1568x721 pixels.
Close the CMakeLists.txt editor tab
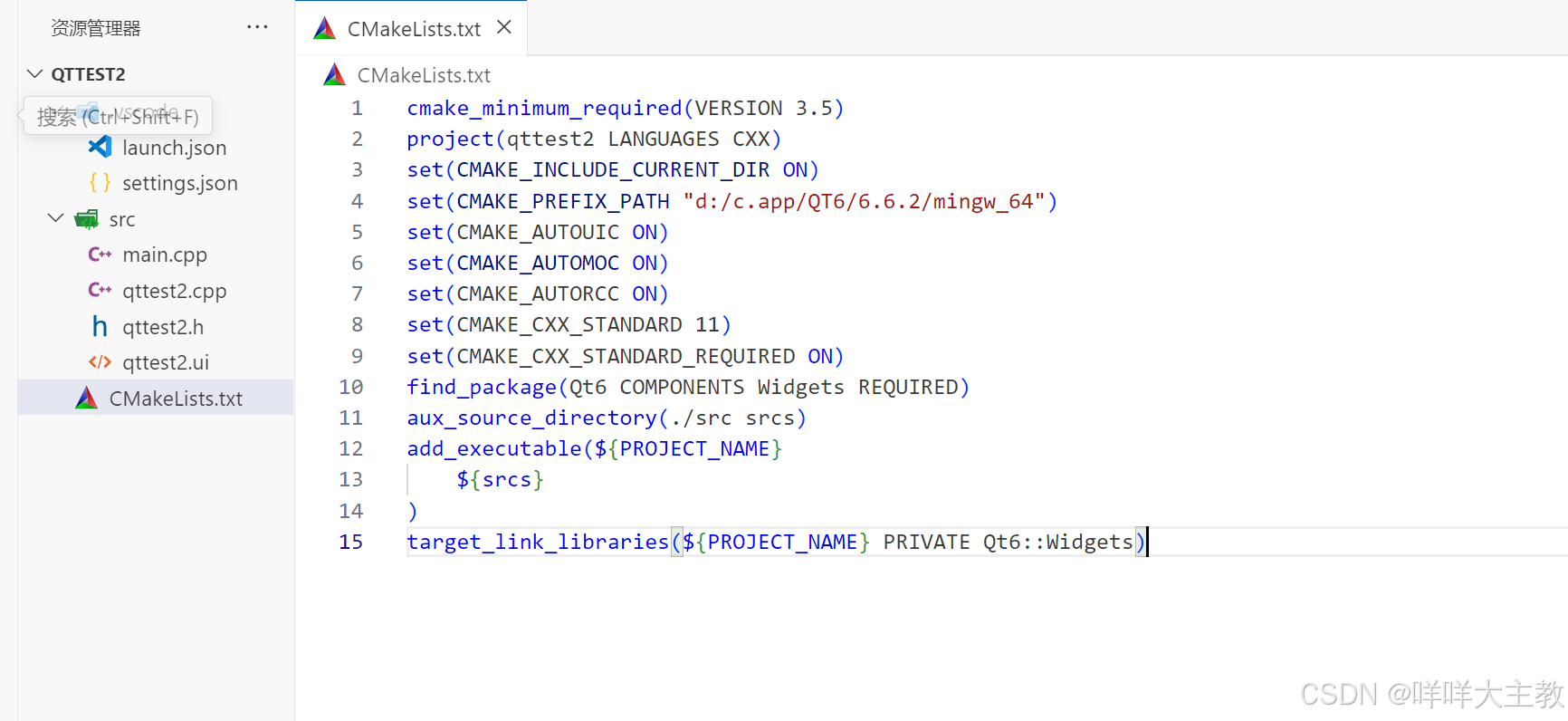(504, 27)
